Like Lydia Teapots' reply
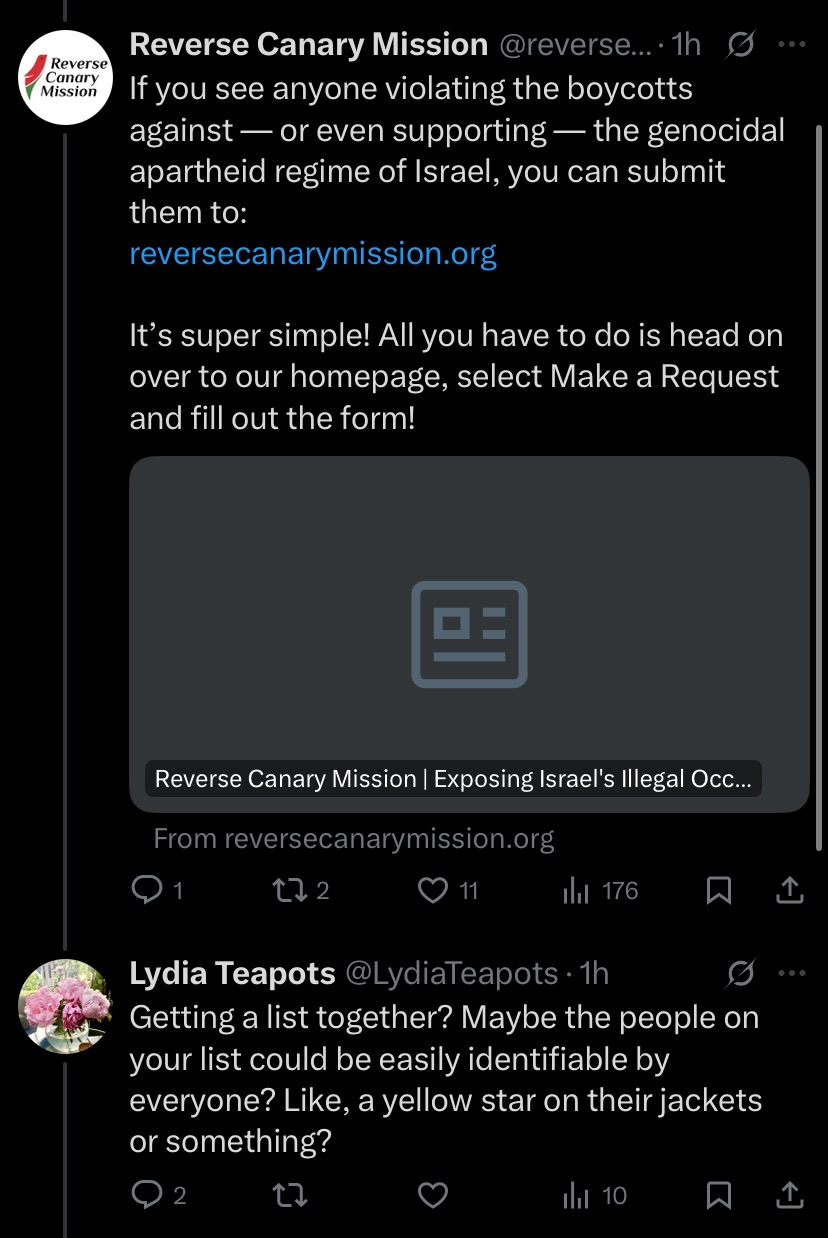The image size is (828, 1238). tap(432, 1194)
